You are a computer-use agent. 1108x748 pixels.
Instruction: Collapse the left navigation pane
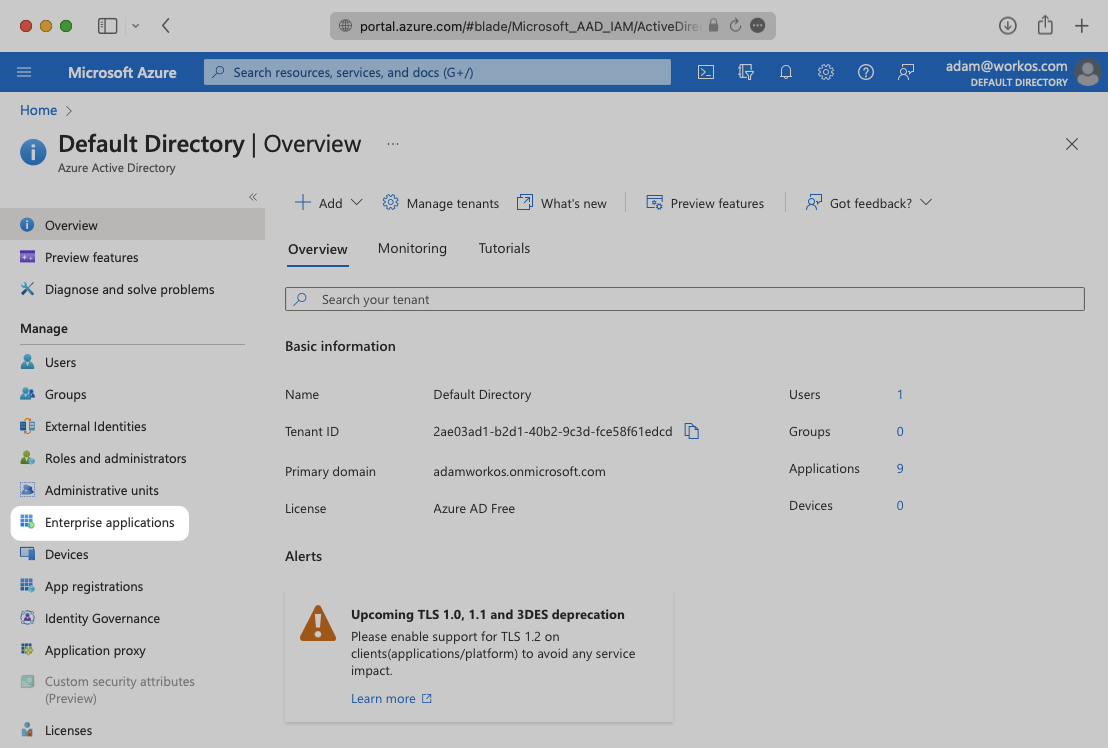[253, 197]
